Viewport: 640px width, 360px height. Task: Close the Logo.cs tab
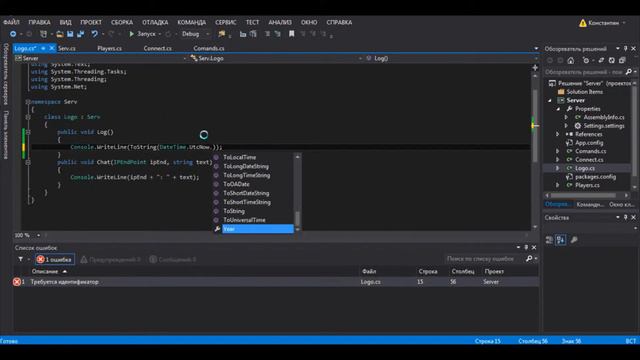coord(52,48)
